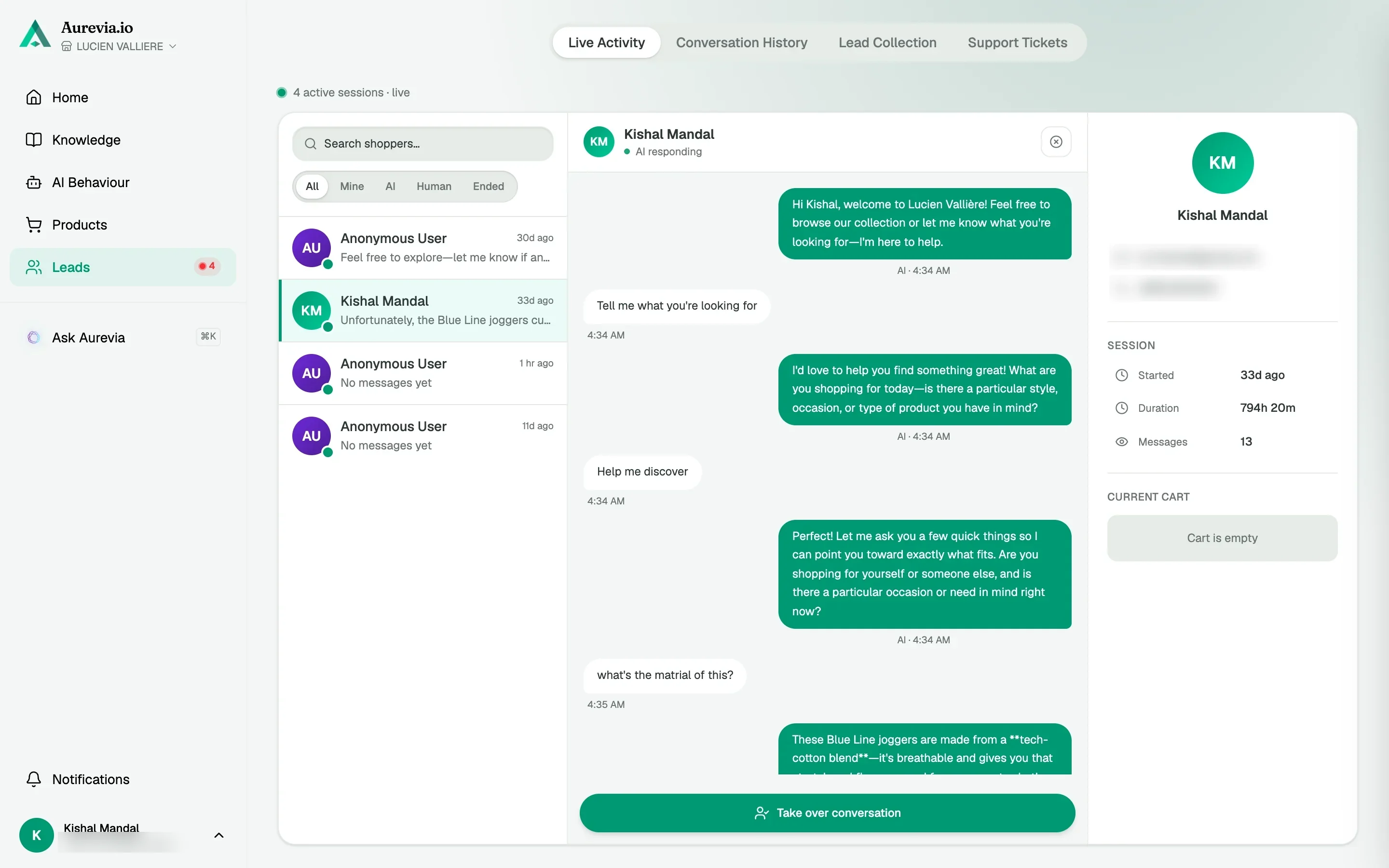1389x868 pixels.
Task: Open the LUCIEN VALLIERE store dropdown
Action: (x=119, y=46)
